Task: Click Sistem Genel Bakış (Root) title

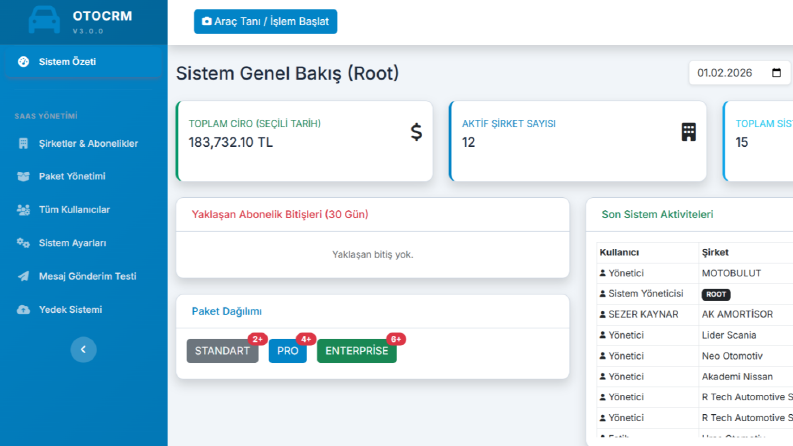Action: coord(287,73)
